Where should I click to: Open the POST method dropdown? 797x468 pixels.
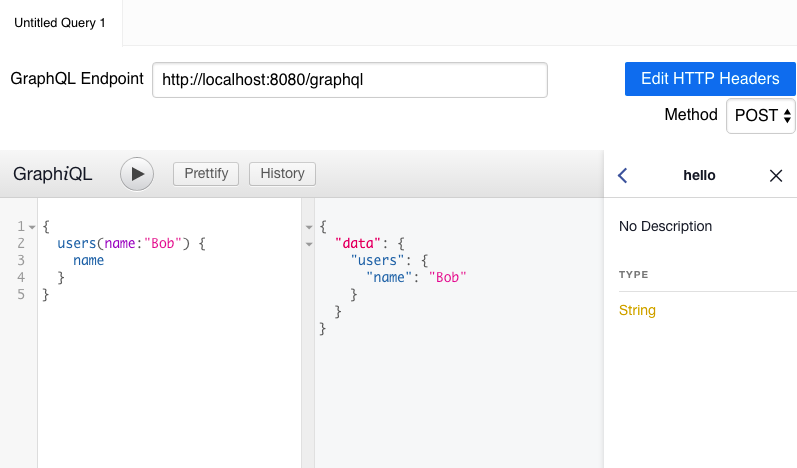tap(761, 115)
